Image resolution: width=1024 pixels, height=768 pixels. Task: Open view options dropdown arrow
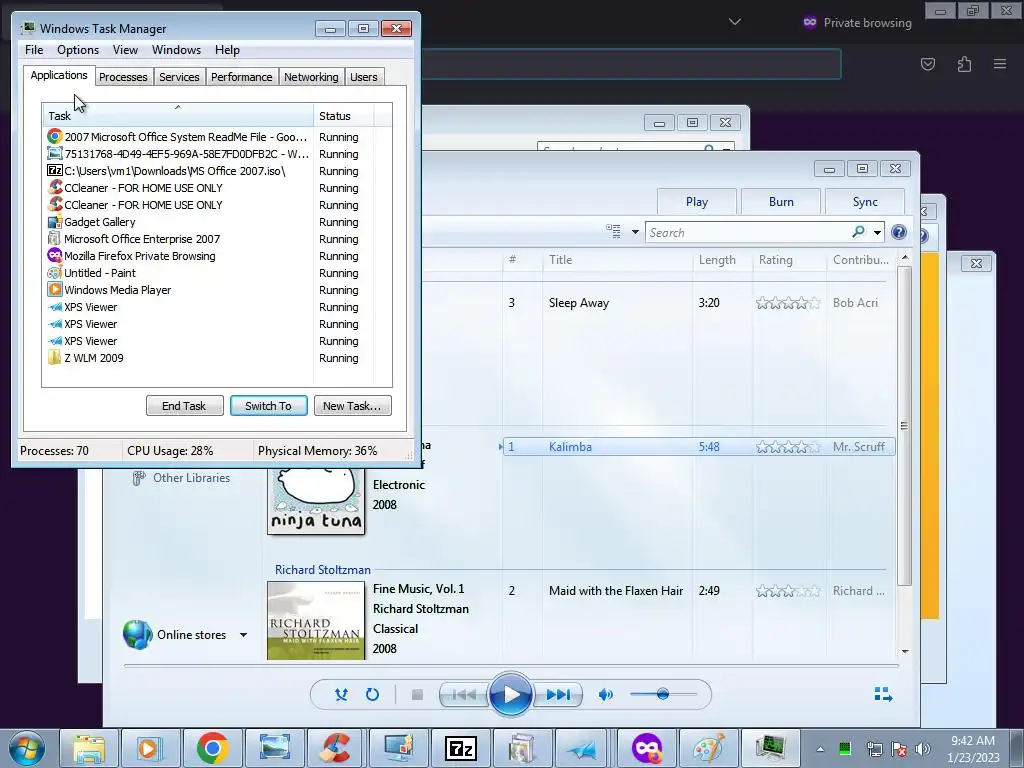(635, 232)
